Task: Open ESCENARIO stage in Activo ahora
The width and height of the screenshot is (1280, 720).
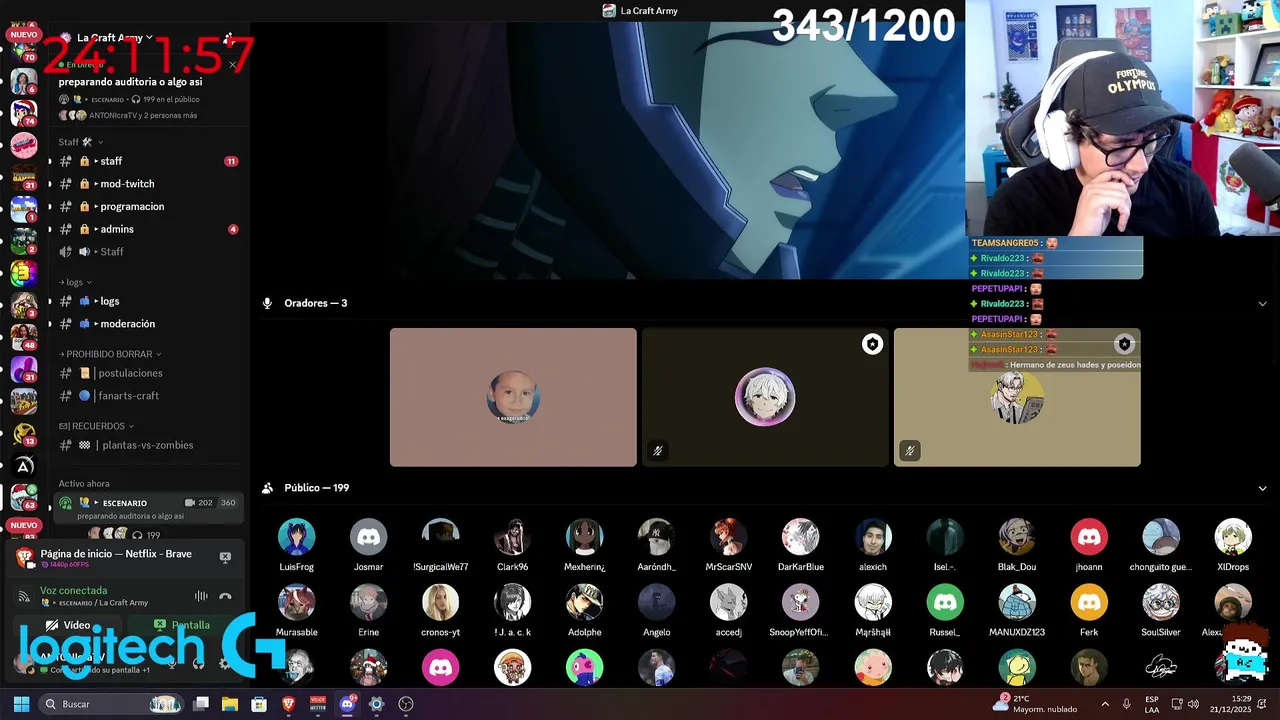Action: click(148, 509)
